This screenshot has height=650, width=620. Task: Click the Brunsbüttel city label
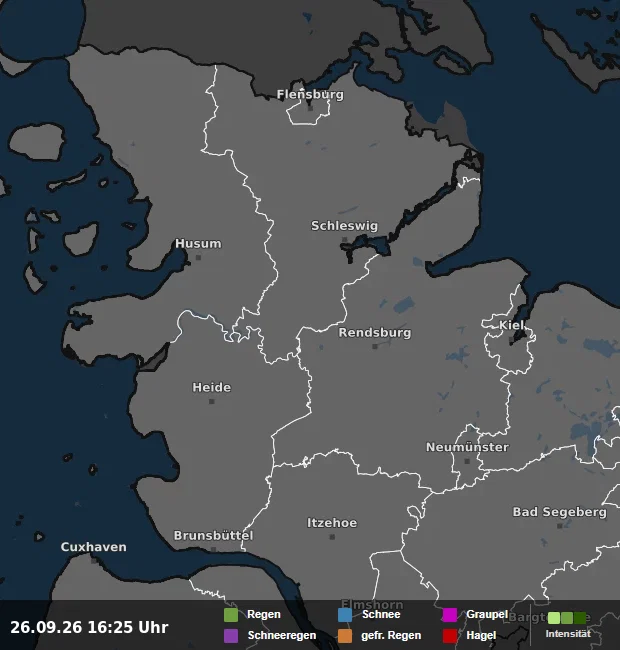(x=213, y=535)
